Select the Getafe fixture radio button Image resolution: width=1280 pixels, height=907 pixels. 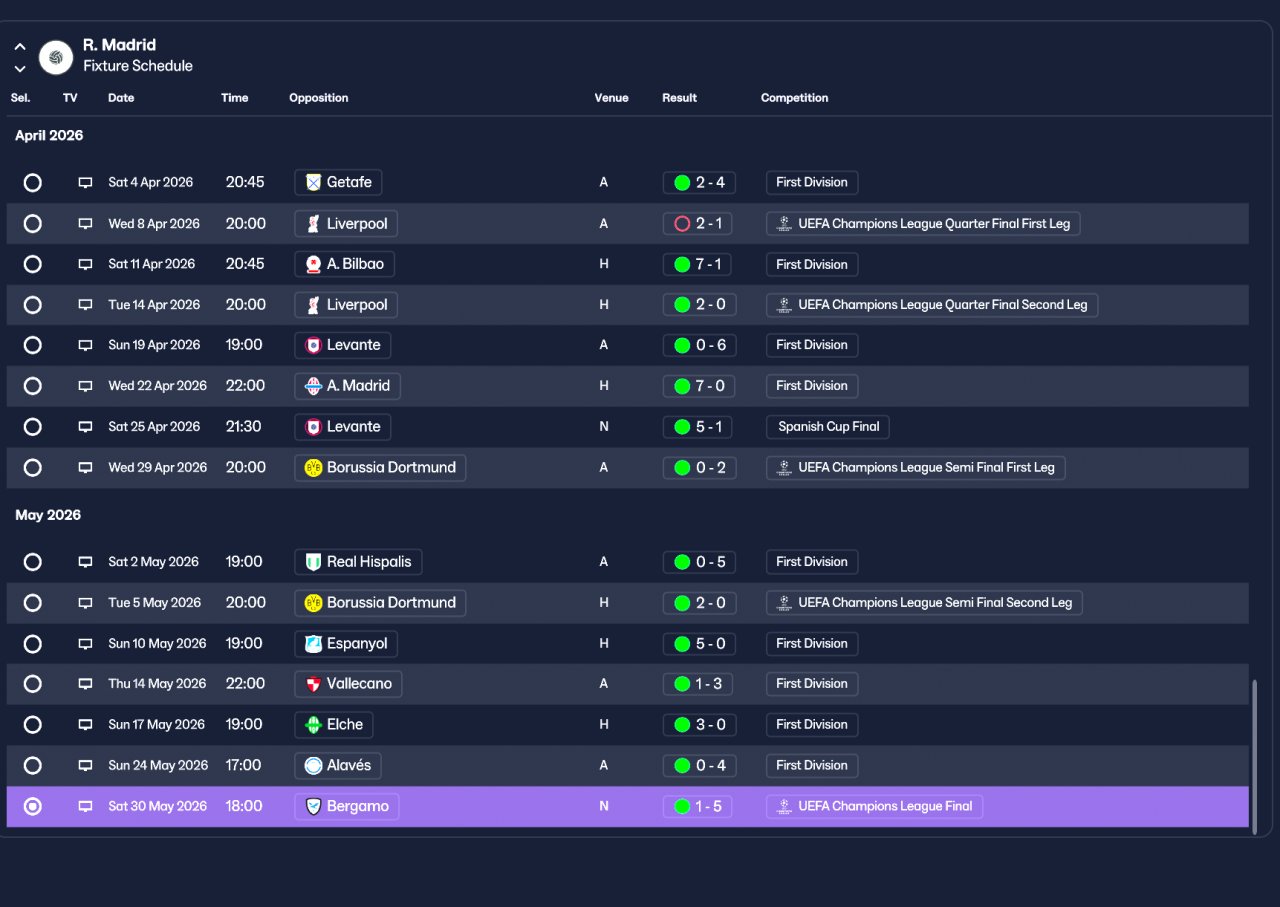click(x=33, y=183)
